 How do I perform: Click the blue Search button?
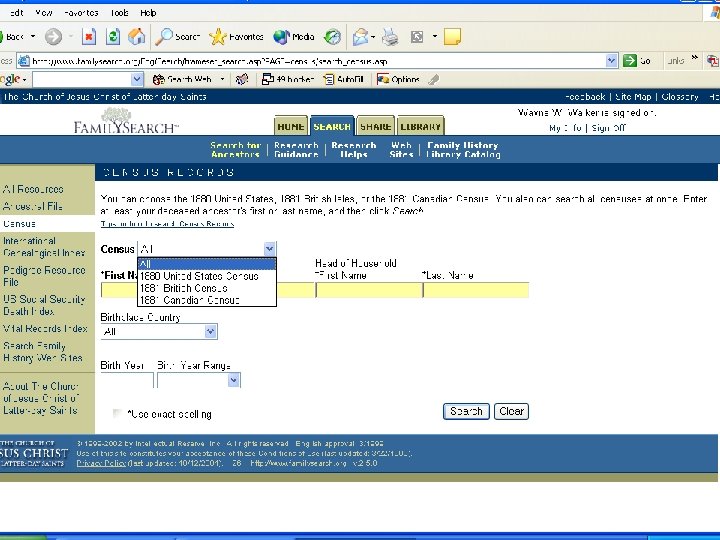point(466,411)
